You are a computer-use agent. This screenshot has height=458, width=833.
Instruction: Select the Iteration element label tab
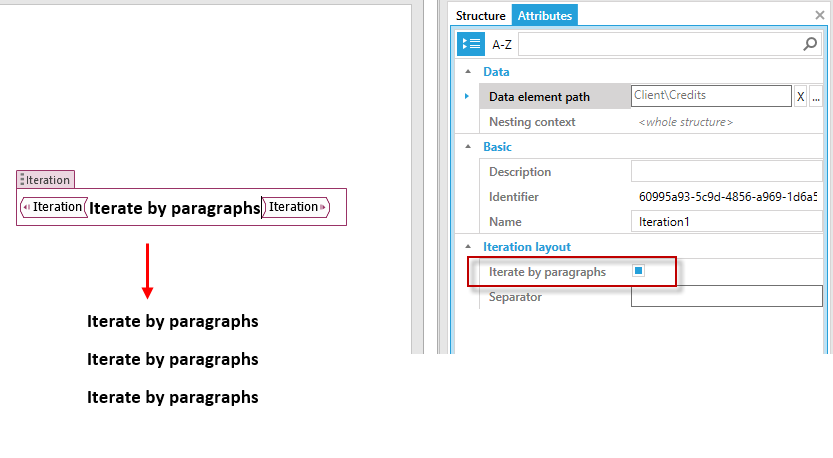click(45, 180)
